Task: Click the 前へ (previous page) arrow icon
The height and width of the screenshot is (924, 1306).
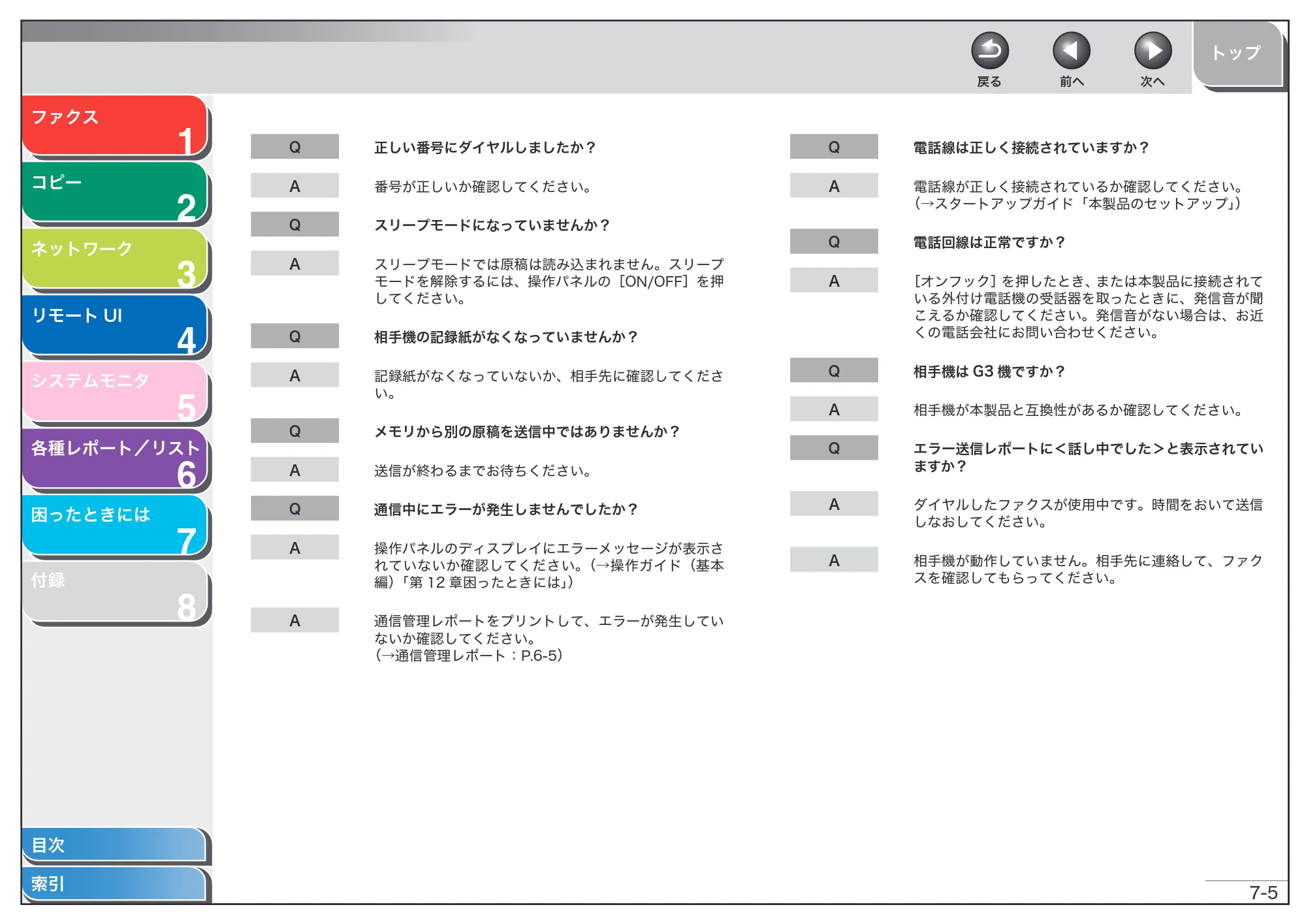Action: [1071, 51]
